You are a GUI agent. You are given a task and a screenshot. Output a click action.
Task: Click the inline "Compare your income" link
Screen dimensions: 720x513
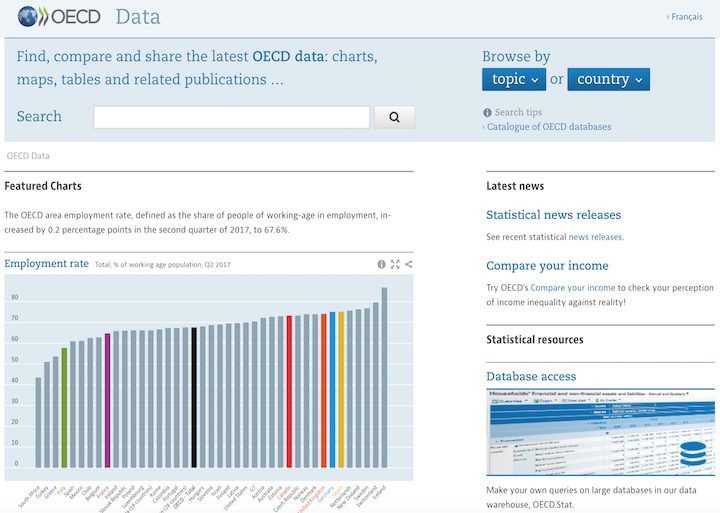pos(572,288)
